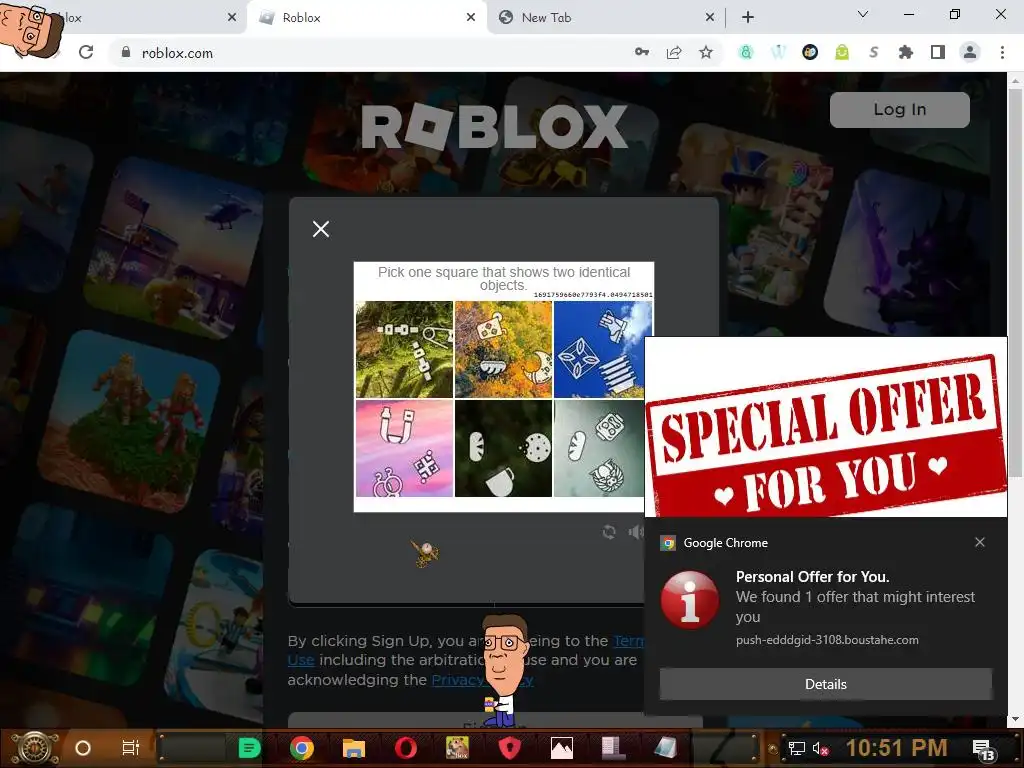
Task: Launch Opera browser from the taskbar
Action: [x=406, y=748]
